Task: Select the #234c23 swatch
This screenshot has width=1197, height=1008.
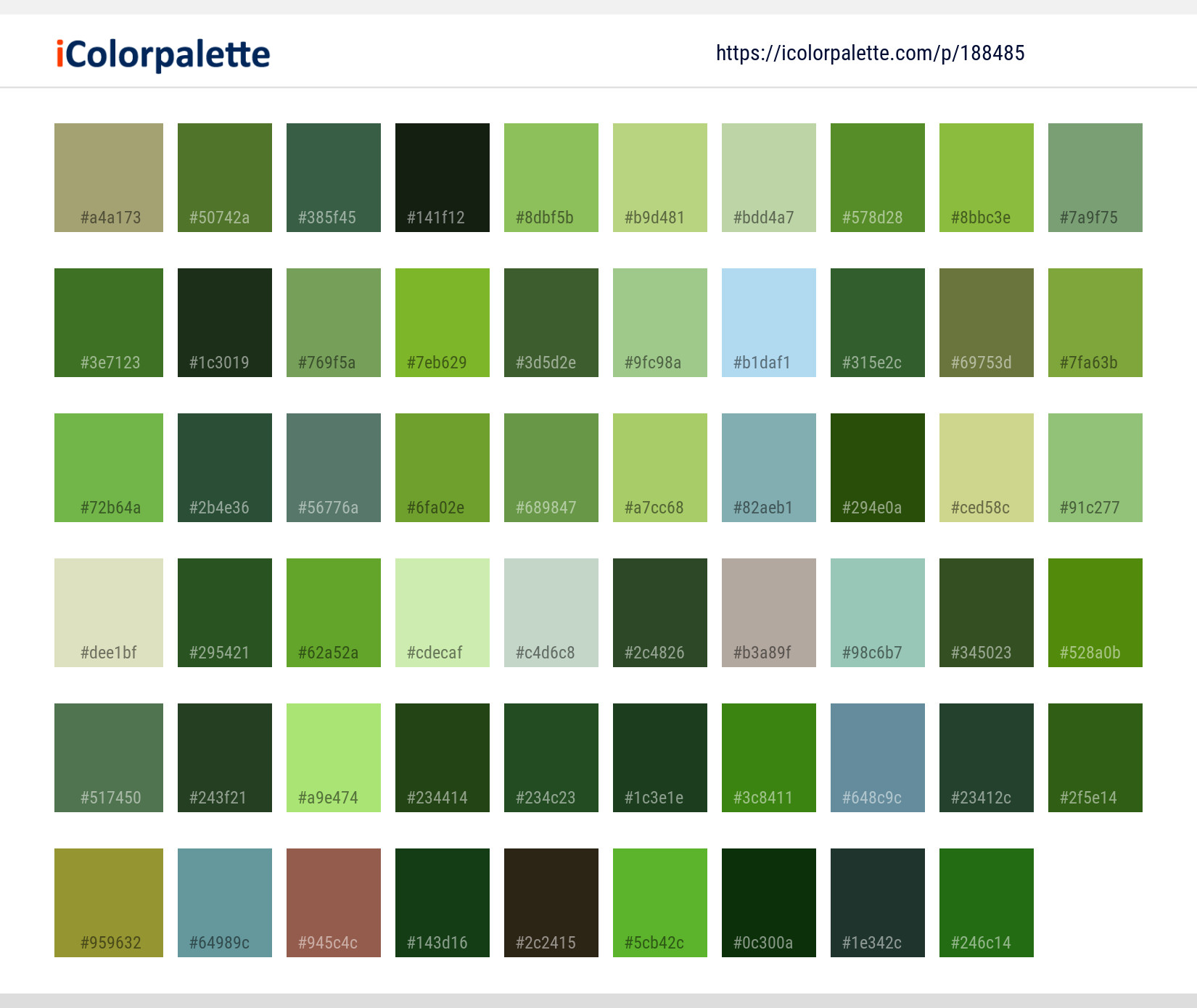Action: (551, 758)
